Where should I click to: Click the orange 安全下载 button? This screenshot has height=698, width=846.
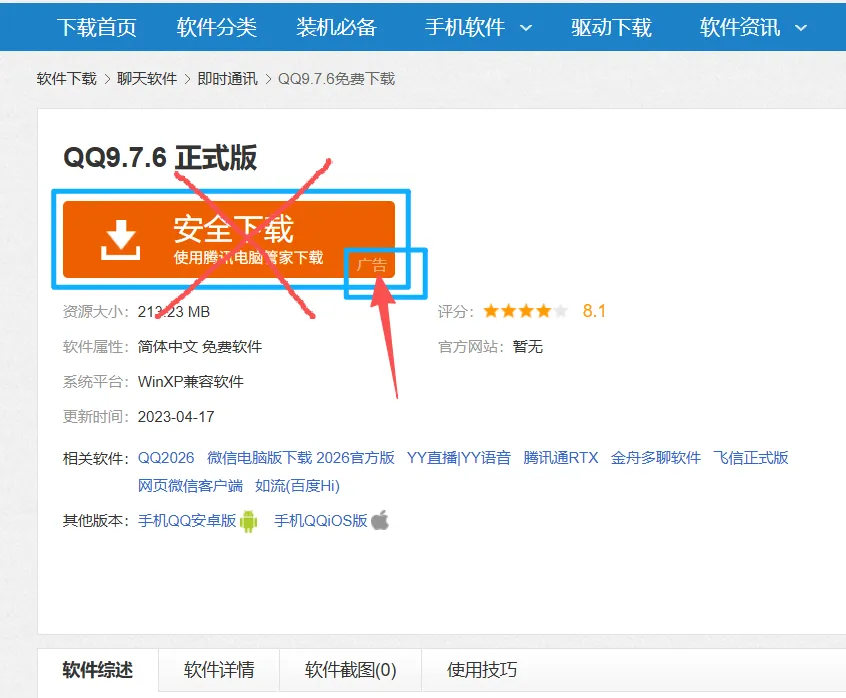pos(229,239)
